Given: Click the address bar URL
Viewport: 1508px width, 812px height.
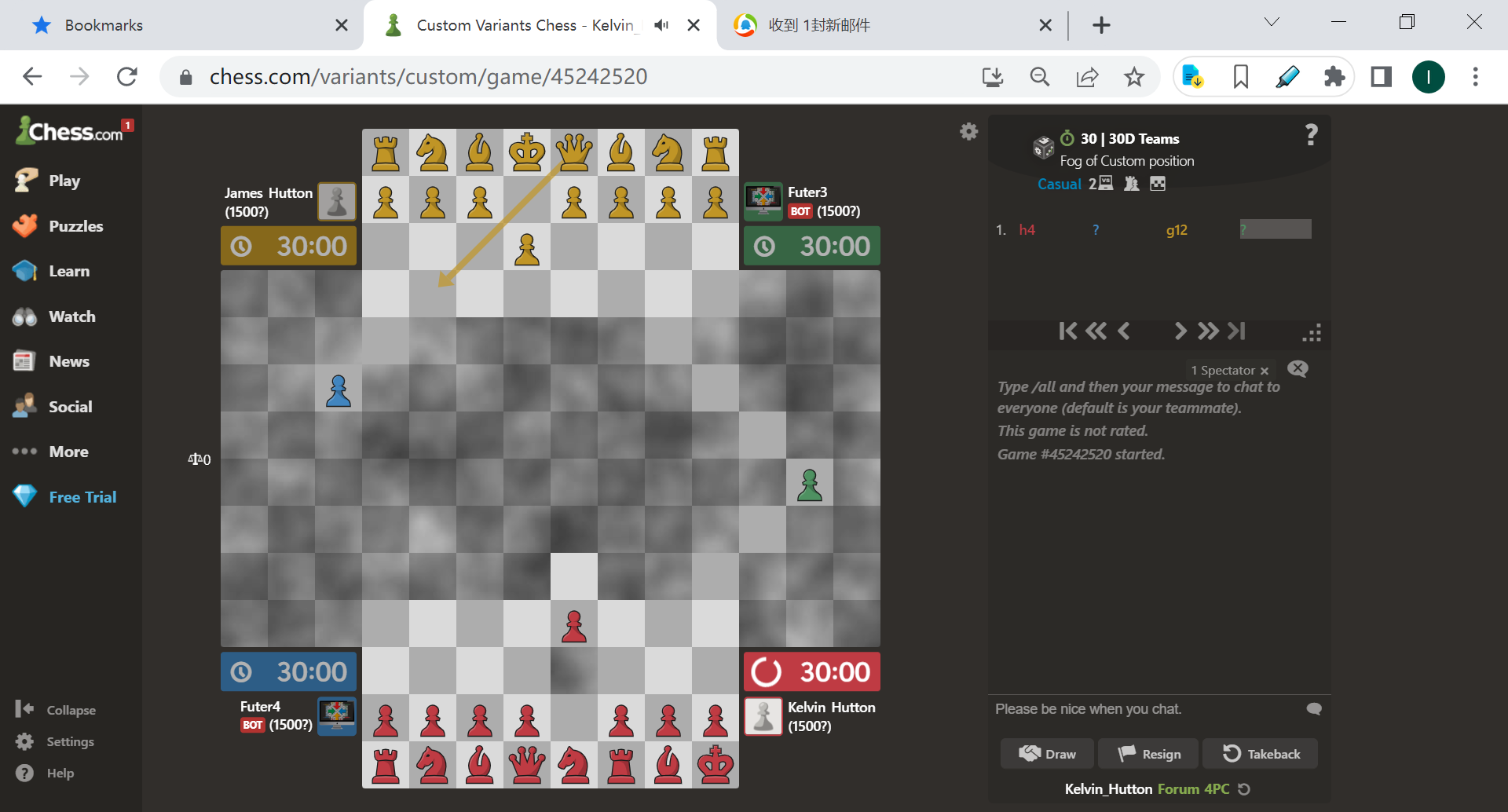Looking at the screenshot, I should pyautogui.click(x=429, y=77).
